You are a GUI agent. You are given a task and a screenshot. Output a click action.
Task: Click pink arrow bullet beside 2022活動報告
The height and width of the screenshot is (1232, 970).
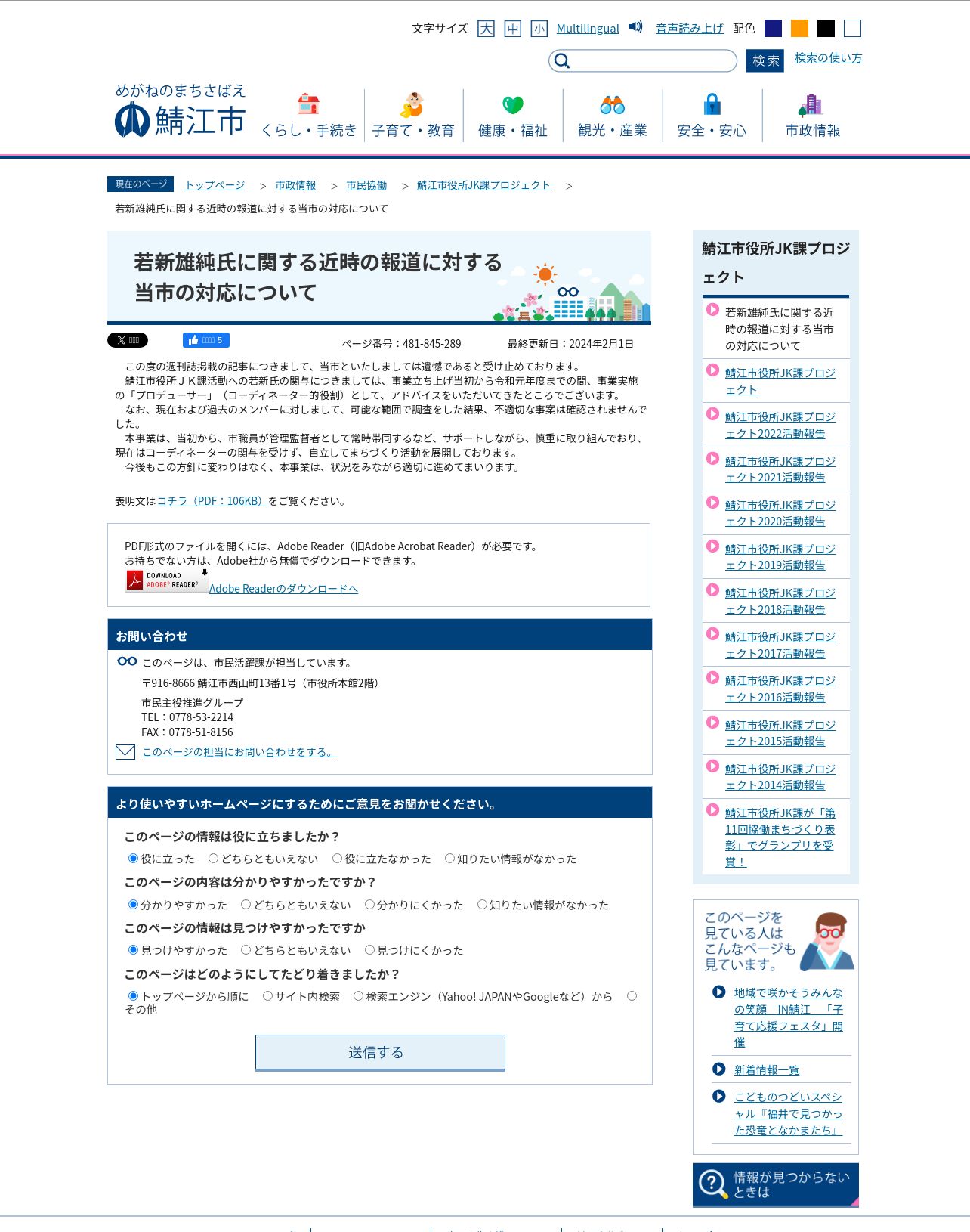[x=712, y=414]
